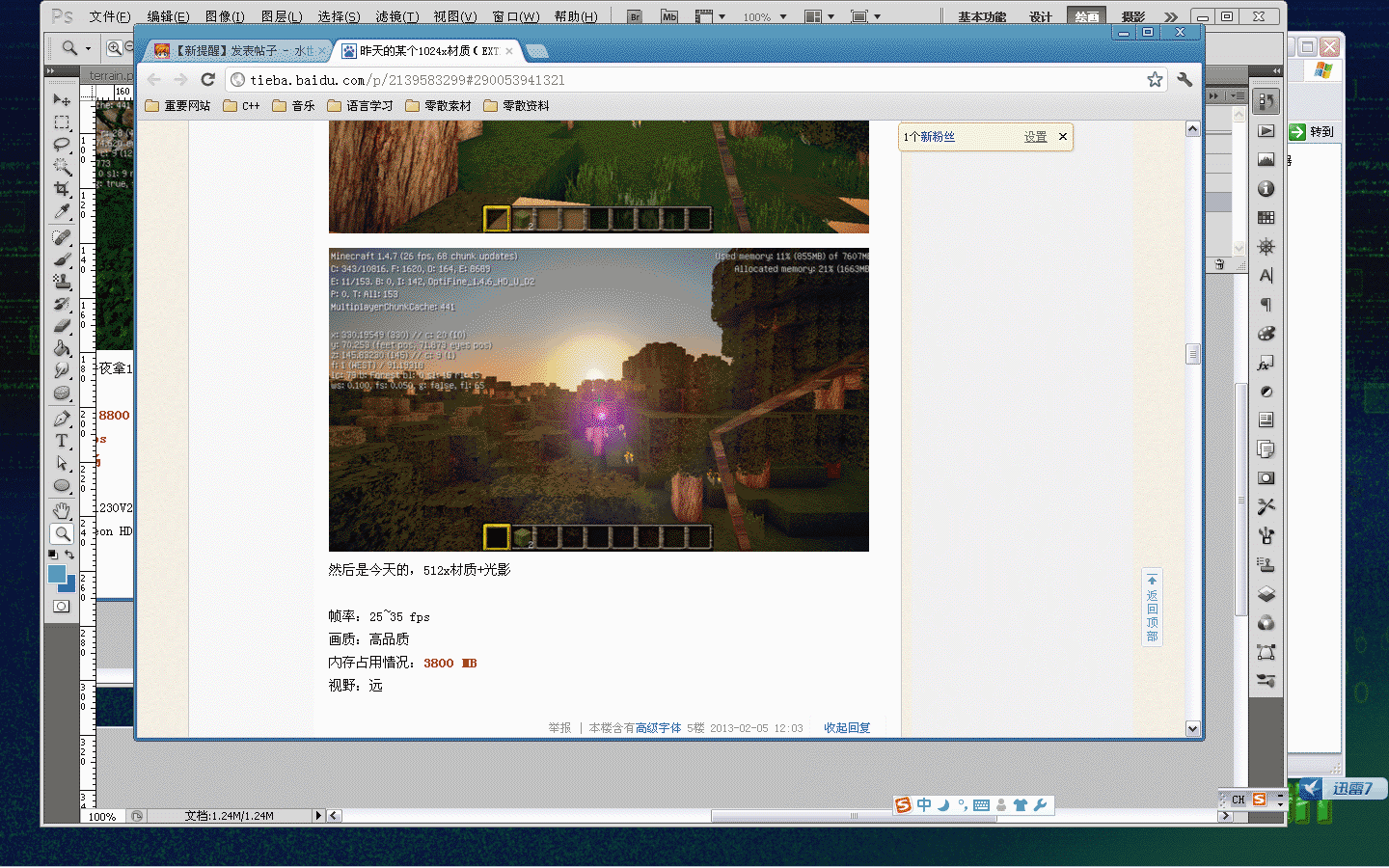Viewport: 1389px width, 868px height.
Task: Launch Bridge from the Br button
Action: tap(635, 16)
